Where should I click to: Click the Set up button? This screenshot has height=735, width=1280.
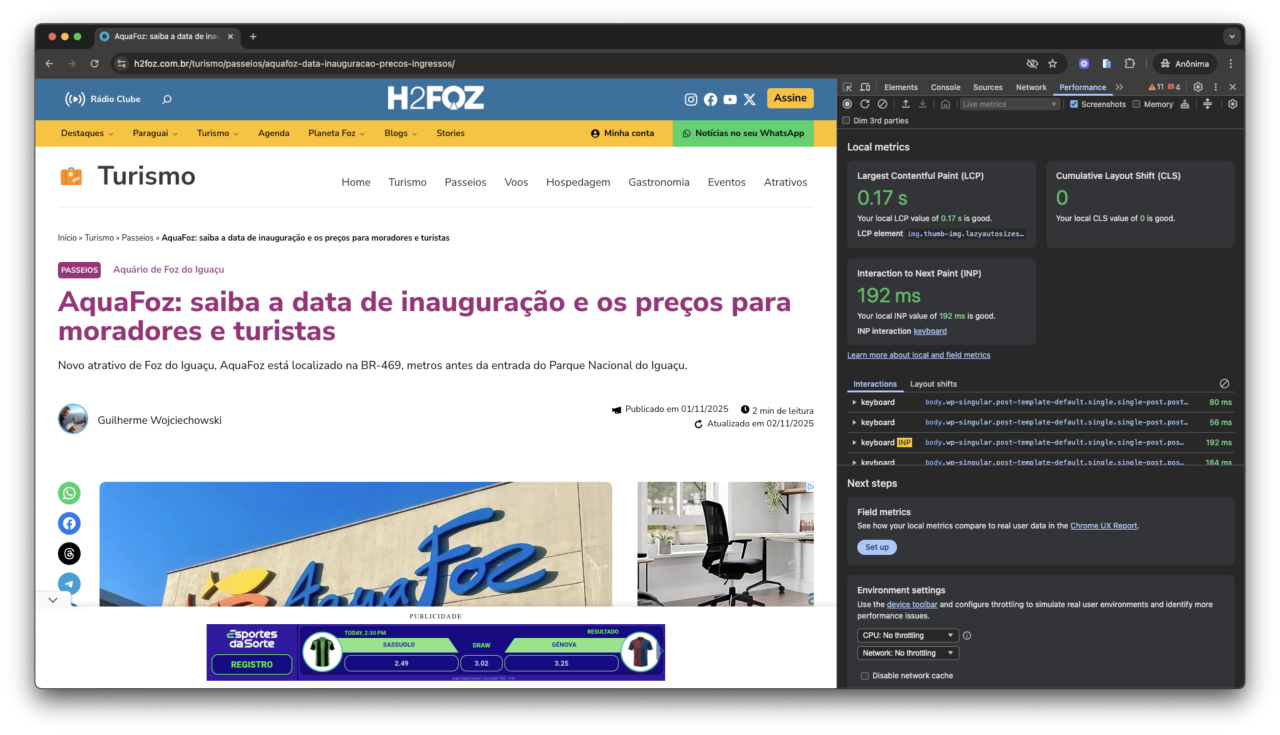[x=876, y=547]
